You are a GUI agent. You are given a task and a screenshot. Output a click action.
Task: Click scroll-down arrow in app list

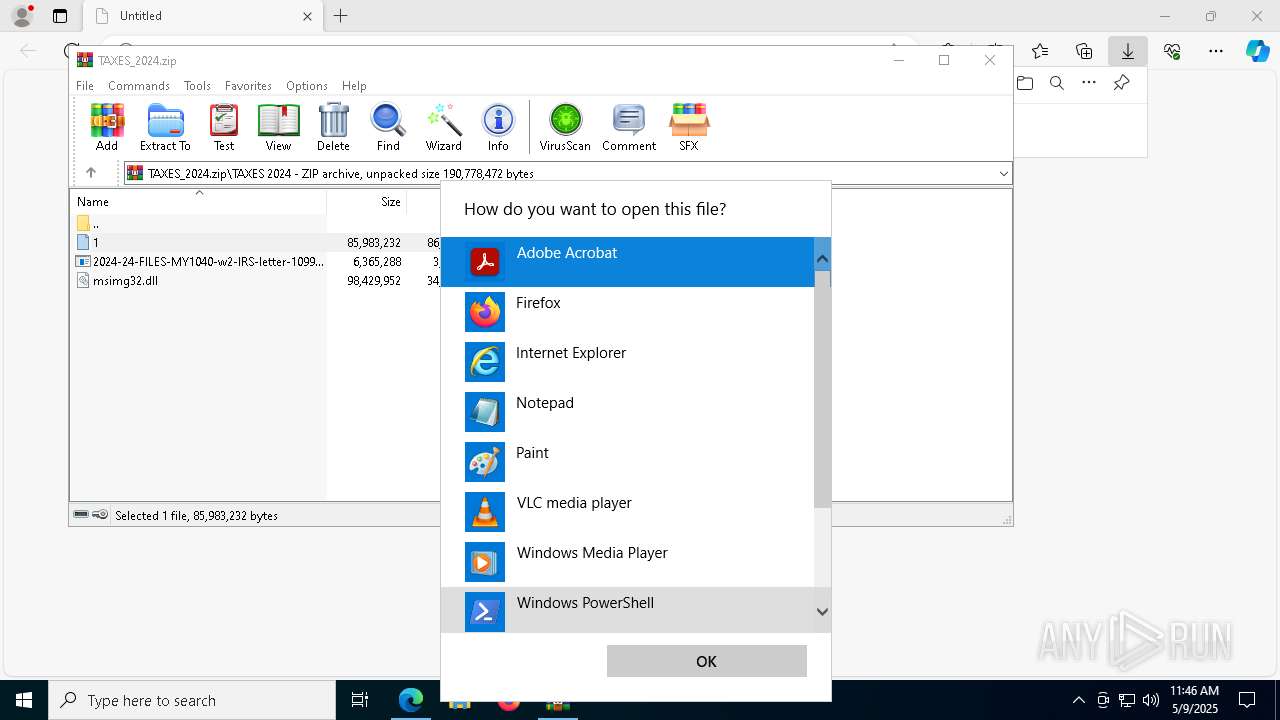click(822, 611)
